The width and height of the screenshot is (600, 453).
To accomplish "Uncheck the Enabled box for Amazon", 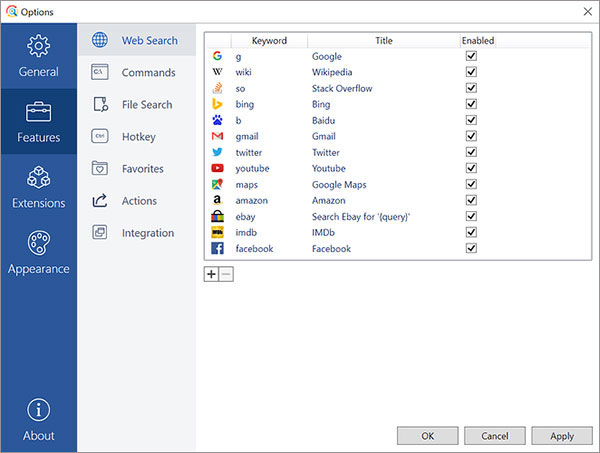I will 471,201.
